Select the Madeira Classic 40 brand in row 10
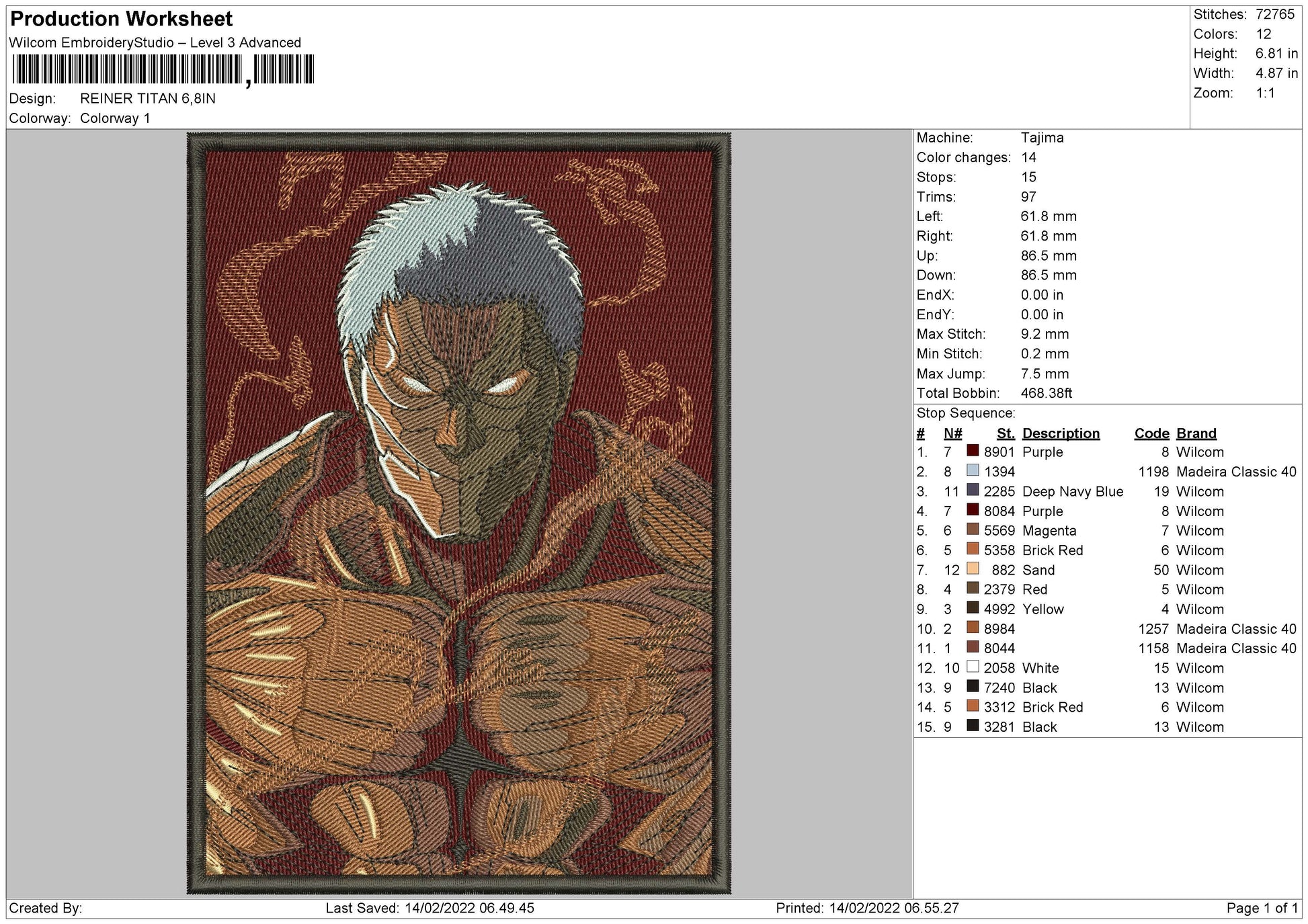Screen dimensions: 1308x924 [1236, 629]
